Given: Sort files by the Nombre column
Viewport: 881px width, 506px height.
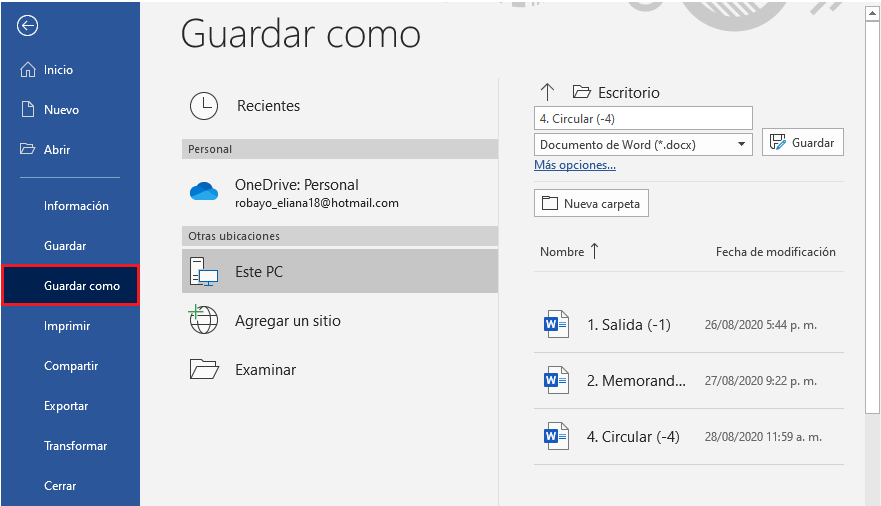Looking at the screenshot, I should coord(562,252).
